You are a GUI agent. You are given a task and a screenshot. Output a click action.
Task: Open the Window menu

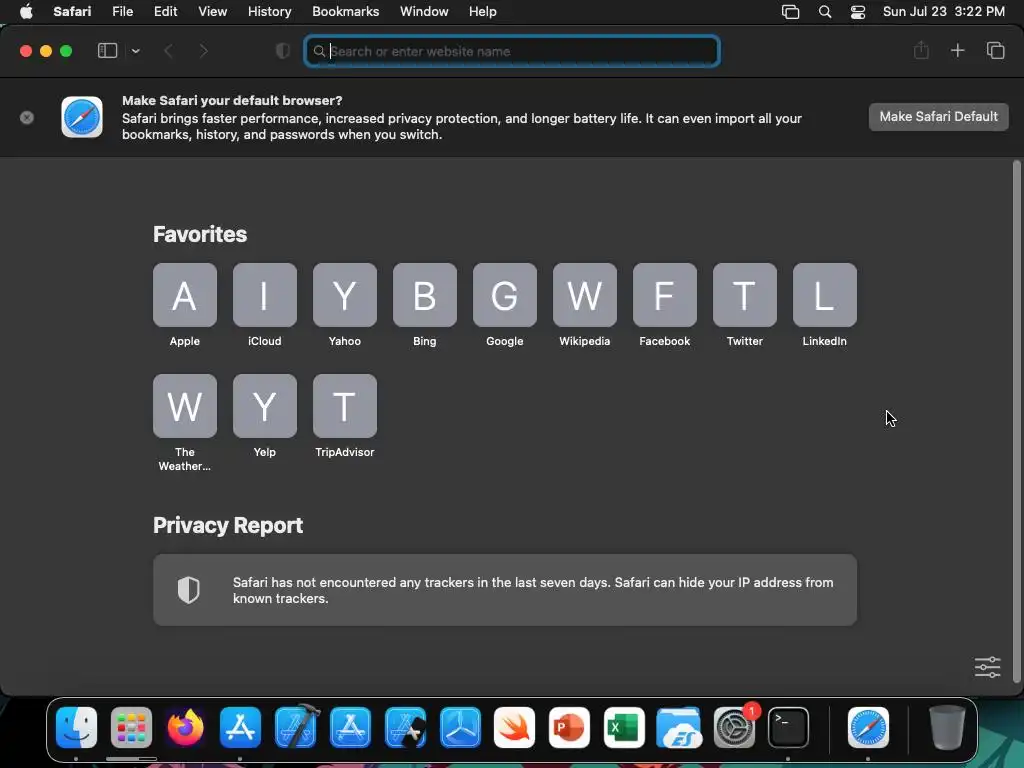[x=424, y=12]
